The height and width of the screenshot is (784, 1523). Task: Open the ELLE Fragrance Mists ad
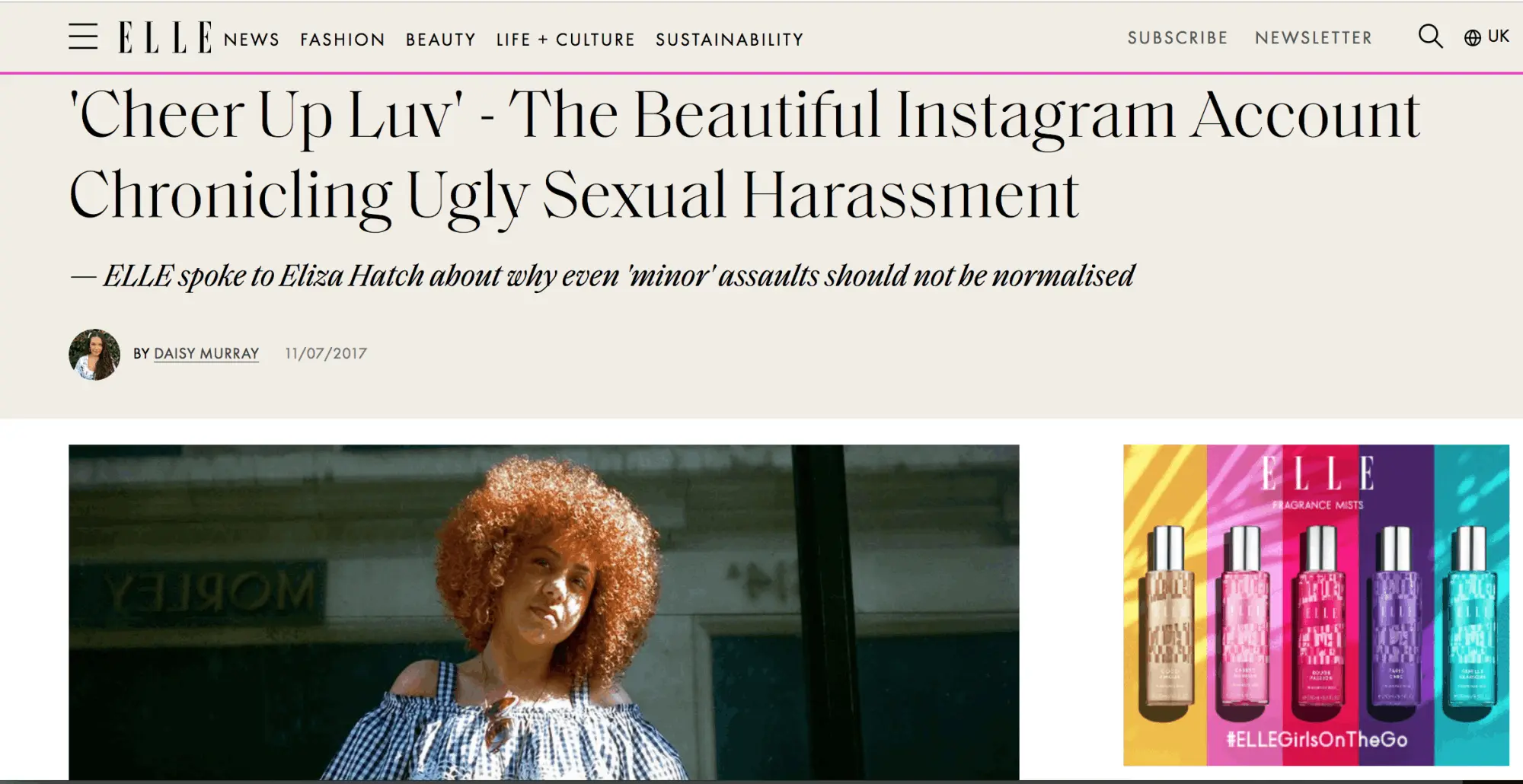pyautogui.click(x=1316, y=605)
